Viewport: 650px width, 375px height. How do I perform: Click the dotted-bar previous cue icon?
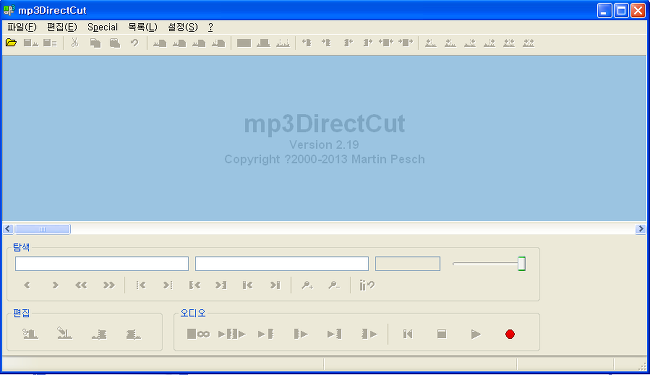click(141, 285)
